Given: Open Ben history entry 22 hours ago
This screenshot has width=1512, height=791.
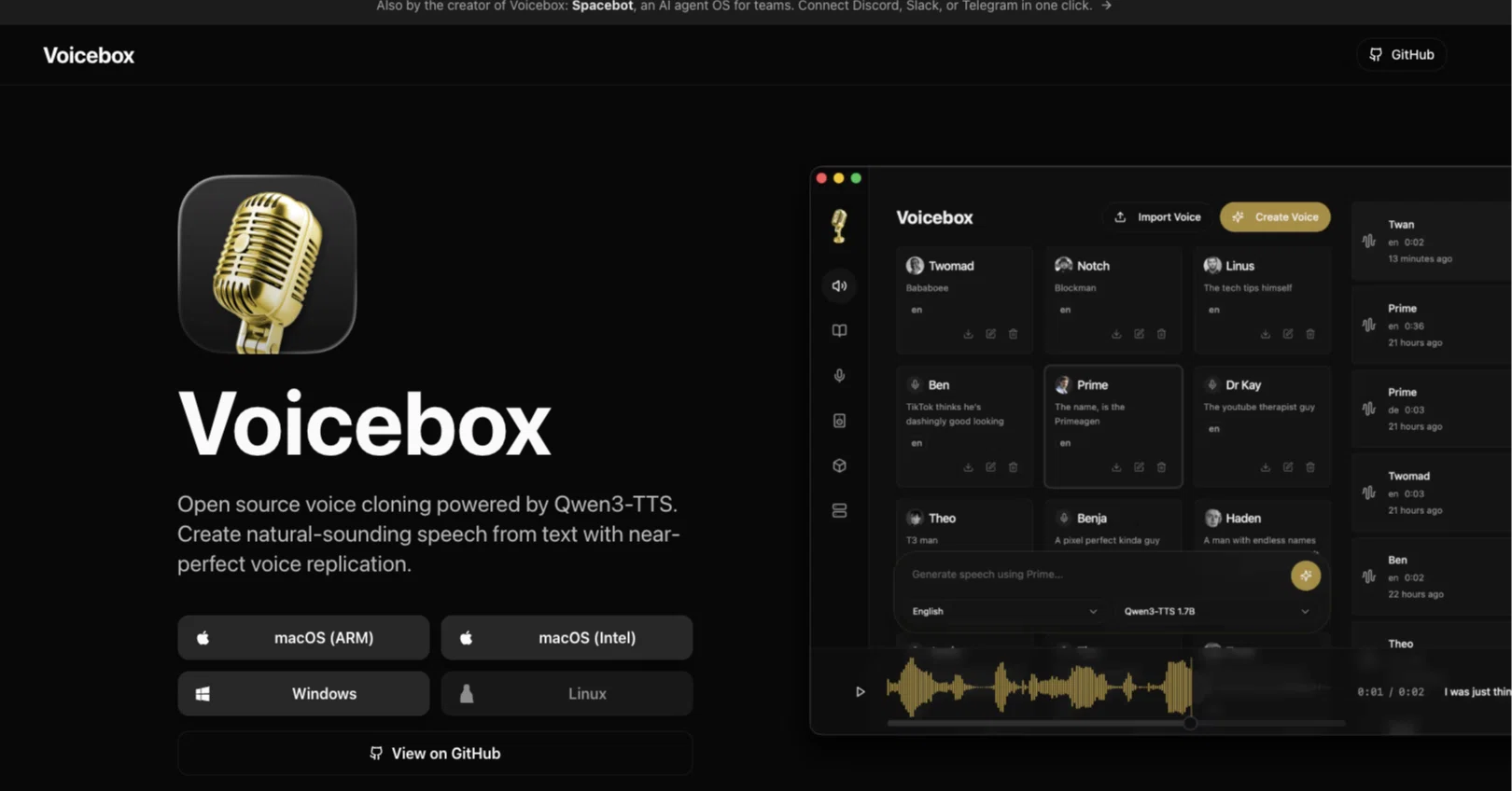Looking at the screenshot, I should tap(1431, 577).
